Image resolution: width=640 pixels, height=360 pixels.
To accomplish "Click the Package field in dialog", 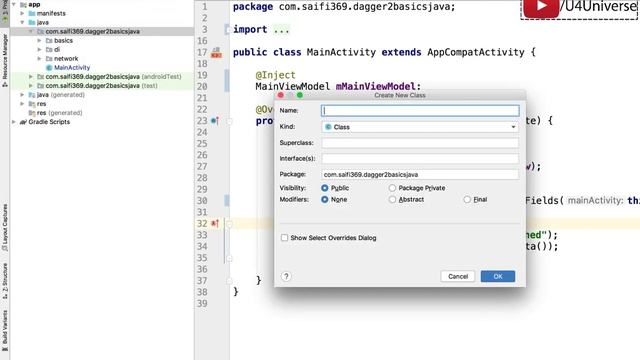I will point(420,174).
